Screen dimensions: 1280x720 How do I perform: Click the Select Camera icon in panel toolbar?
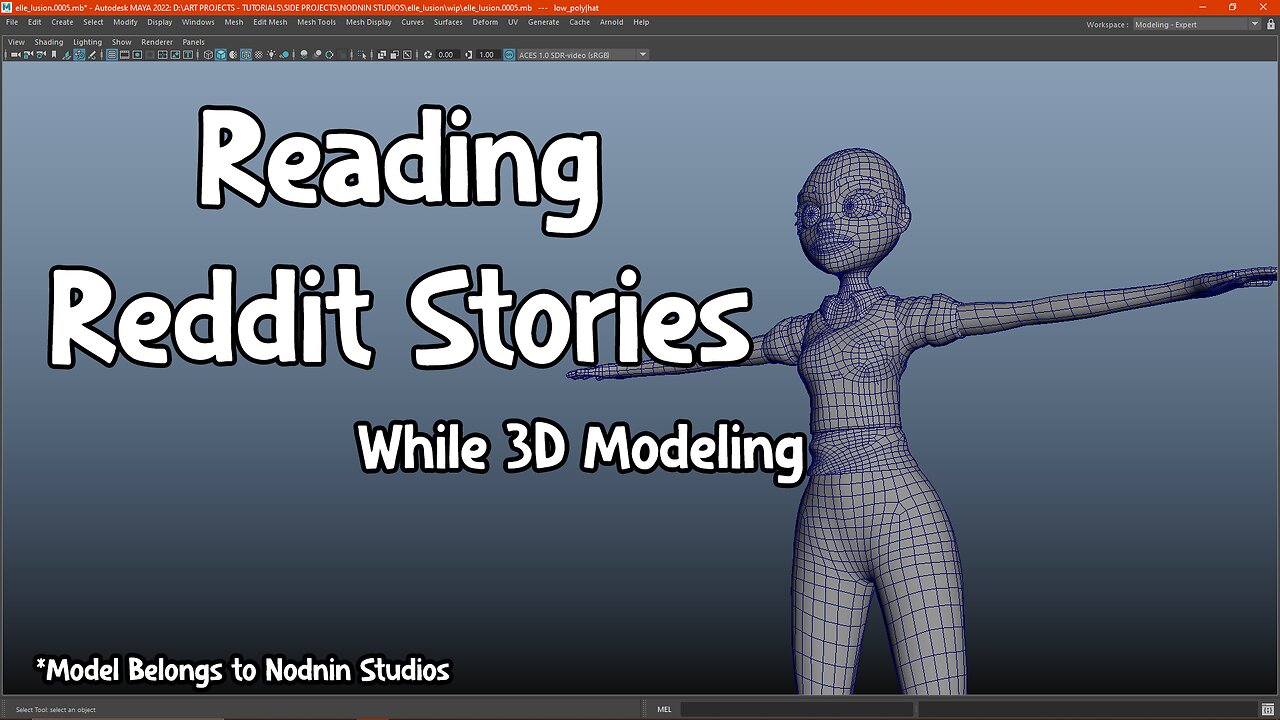15,54
